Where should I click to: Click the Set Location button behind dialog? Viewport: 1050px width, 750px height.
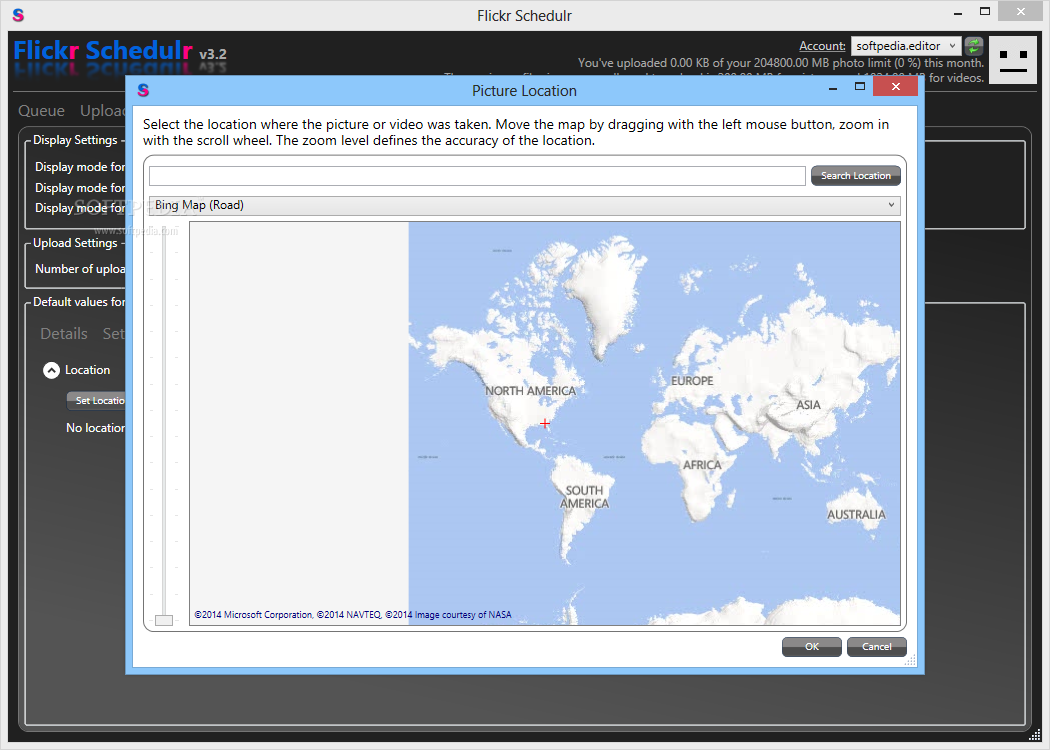(x=96, y=400)
